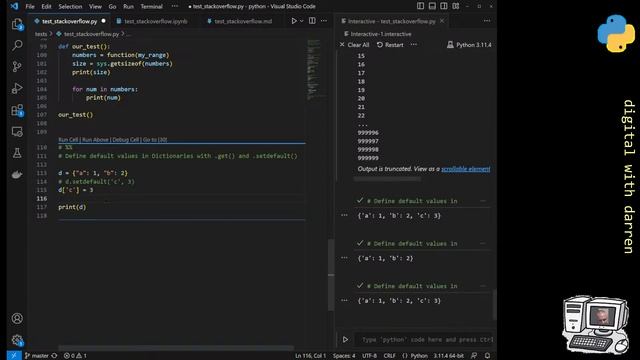Open output ellipsis for {'a': 1, 'b': 2}
Viewport: 640px width, 360px height.
[344, 258]
